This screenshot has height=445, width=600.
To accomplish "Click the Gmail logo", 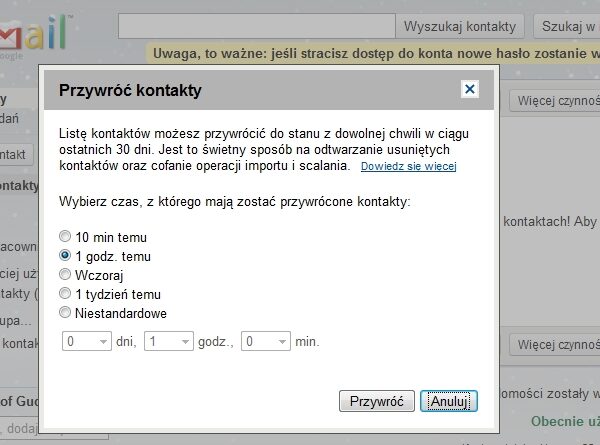I will coord(36,34).
